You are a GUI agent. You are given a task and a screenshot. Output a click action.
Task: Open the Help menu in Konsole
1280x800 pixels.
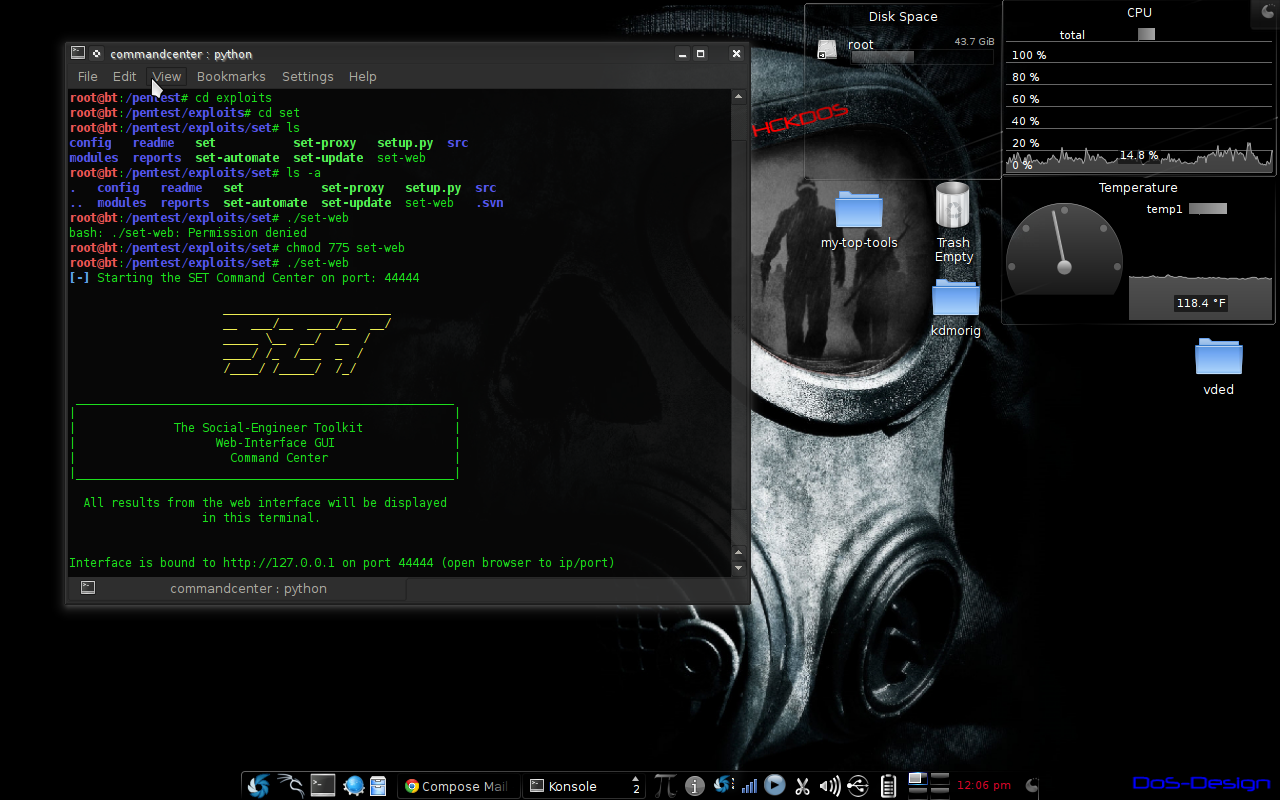point(363,76)
